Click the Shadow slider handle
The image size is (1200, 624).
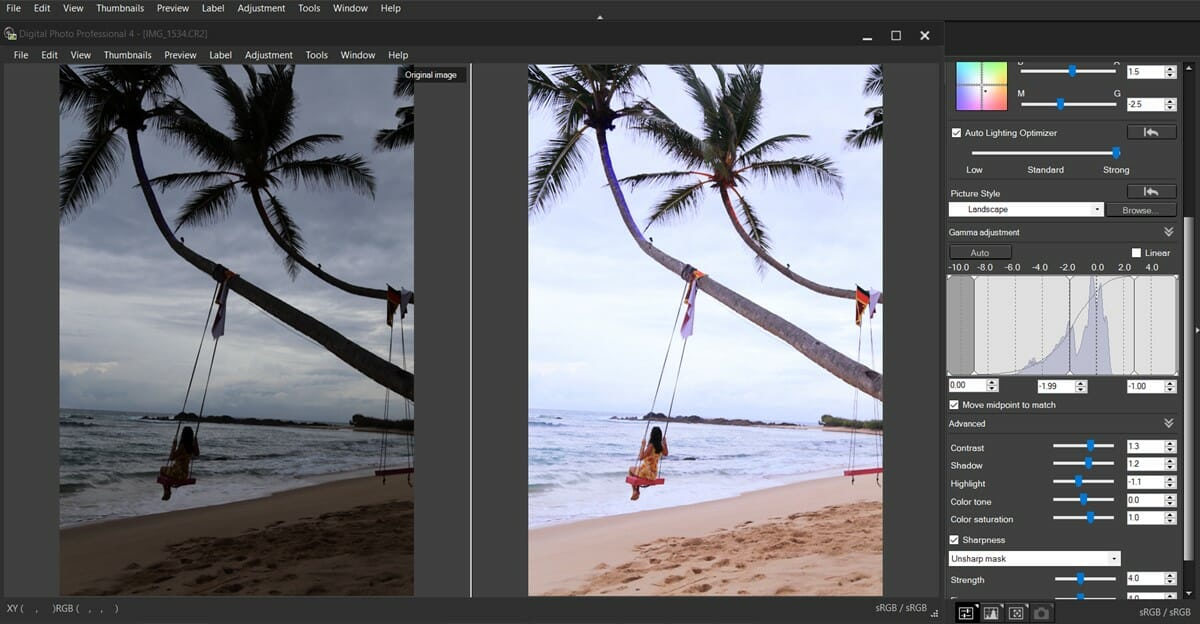[x=1088, y=464]
